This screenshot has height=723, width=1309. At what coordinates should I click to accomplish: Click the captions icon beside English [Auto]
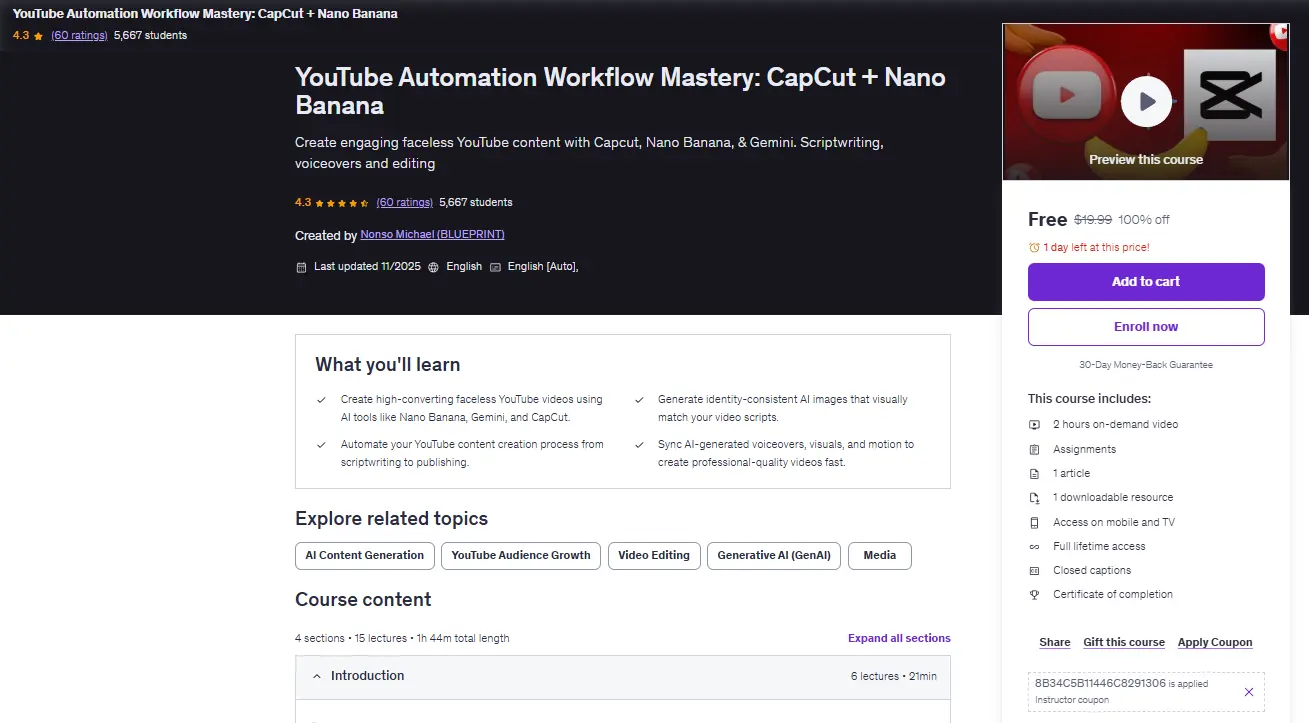495,267
